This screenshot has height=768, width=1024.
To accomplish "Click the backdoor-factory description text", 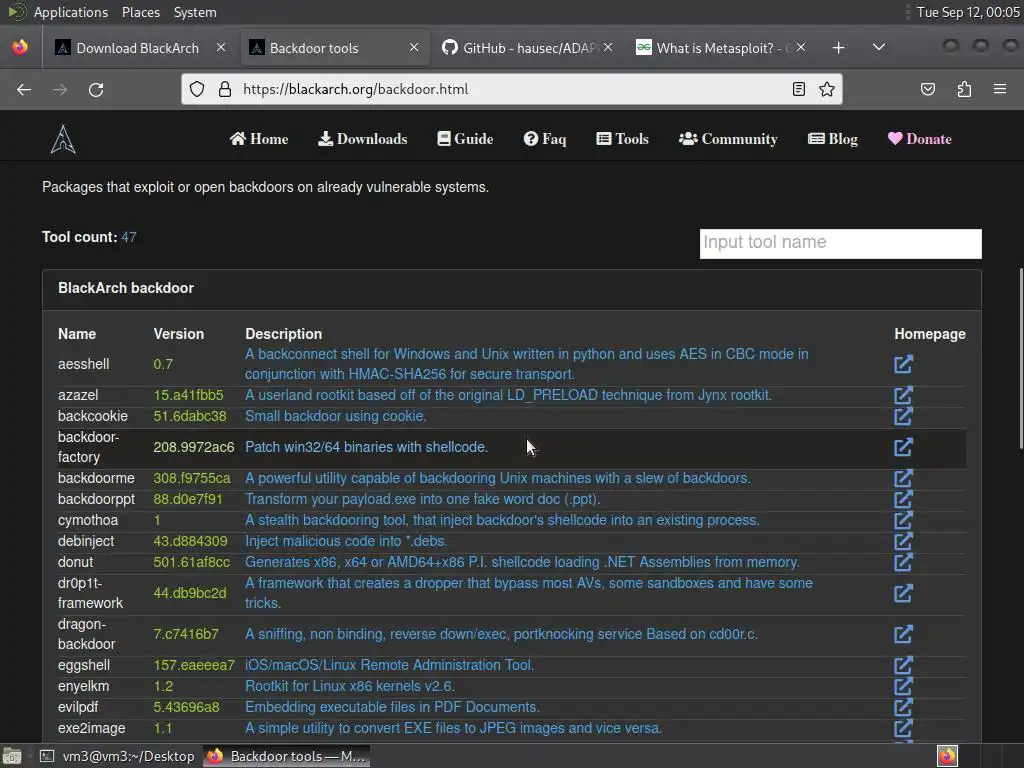I will point(366,447).
